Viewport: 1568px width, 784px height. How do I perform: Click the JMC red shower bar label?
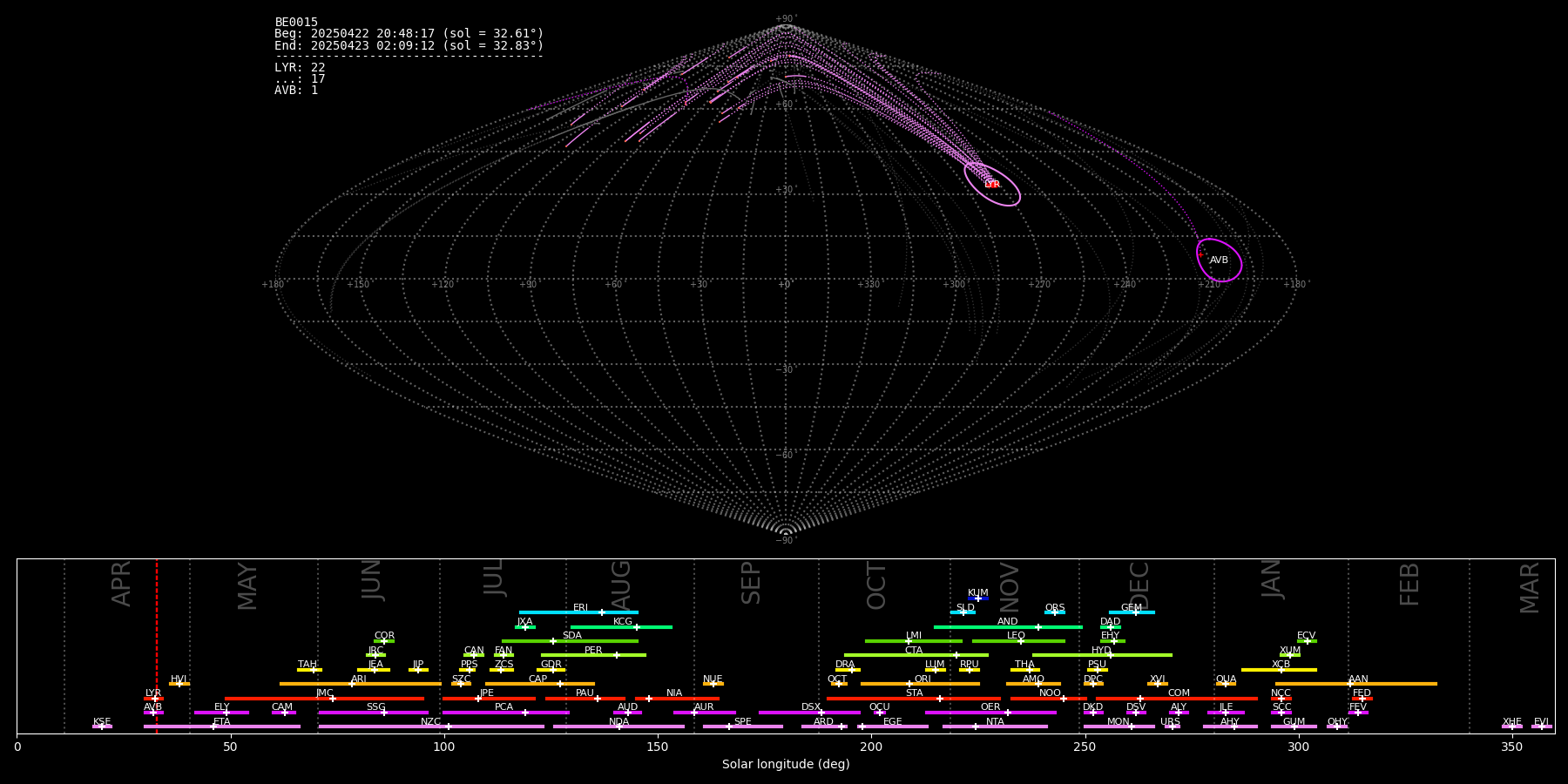coord(324,693)
